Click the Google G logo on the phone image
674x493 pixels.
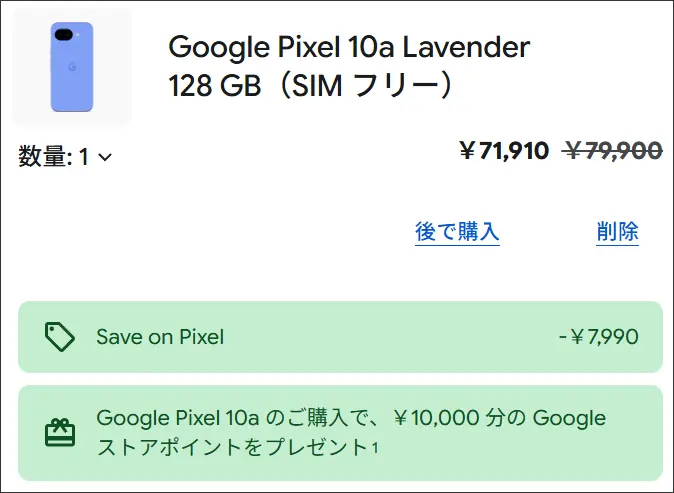coord(71,67)
